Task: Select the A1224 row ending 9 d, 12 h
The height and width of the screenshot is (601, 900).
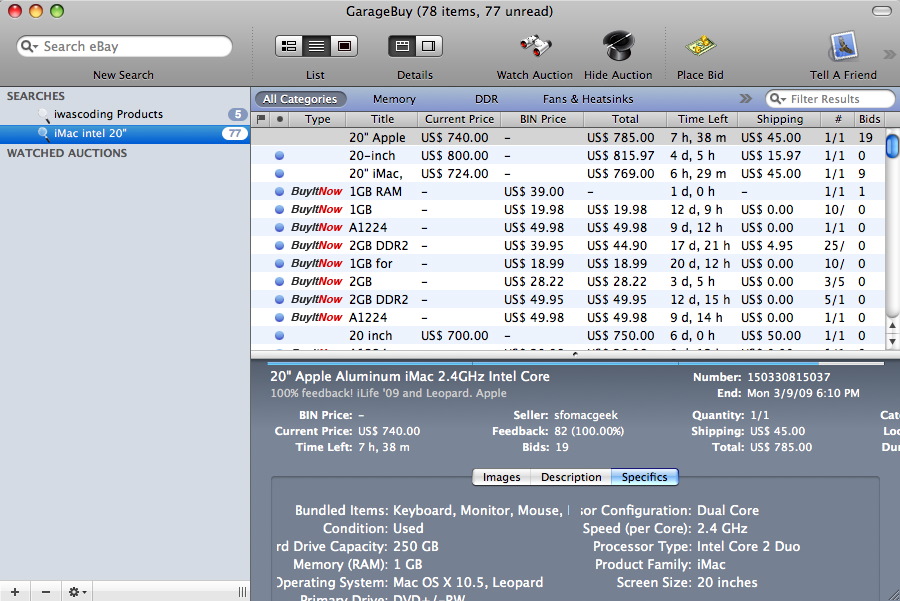Action: click(x=568, y=227)
